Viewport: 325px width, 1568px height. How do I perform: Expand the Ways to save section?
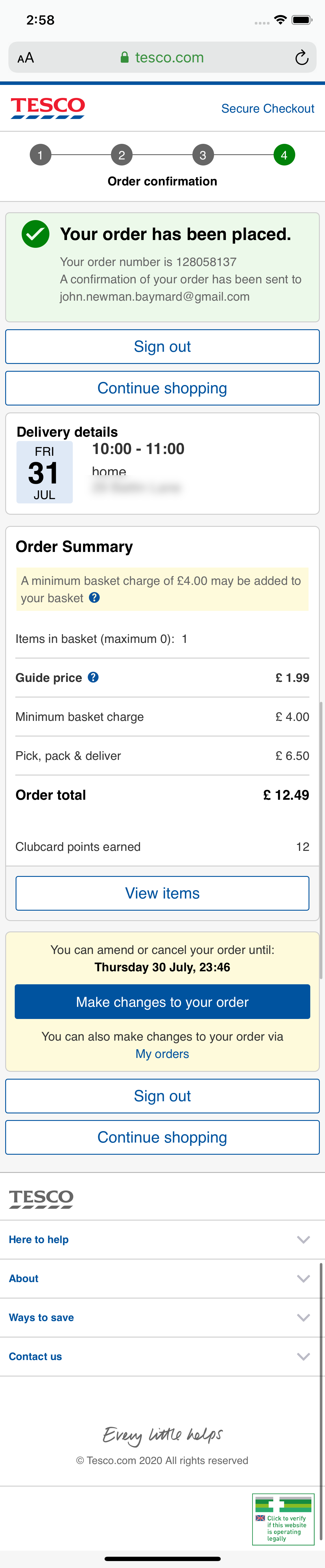click(x=162, y=1317)
